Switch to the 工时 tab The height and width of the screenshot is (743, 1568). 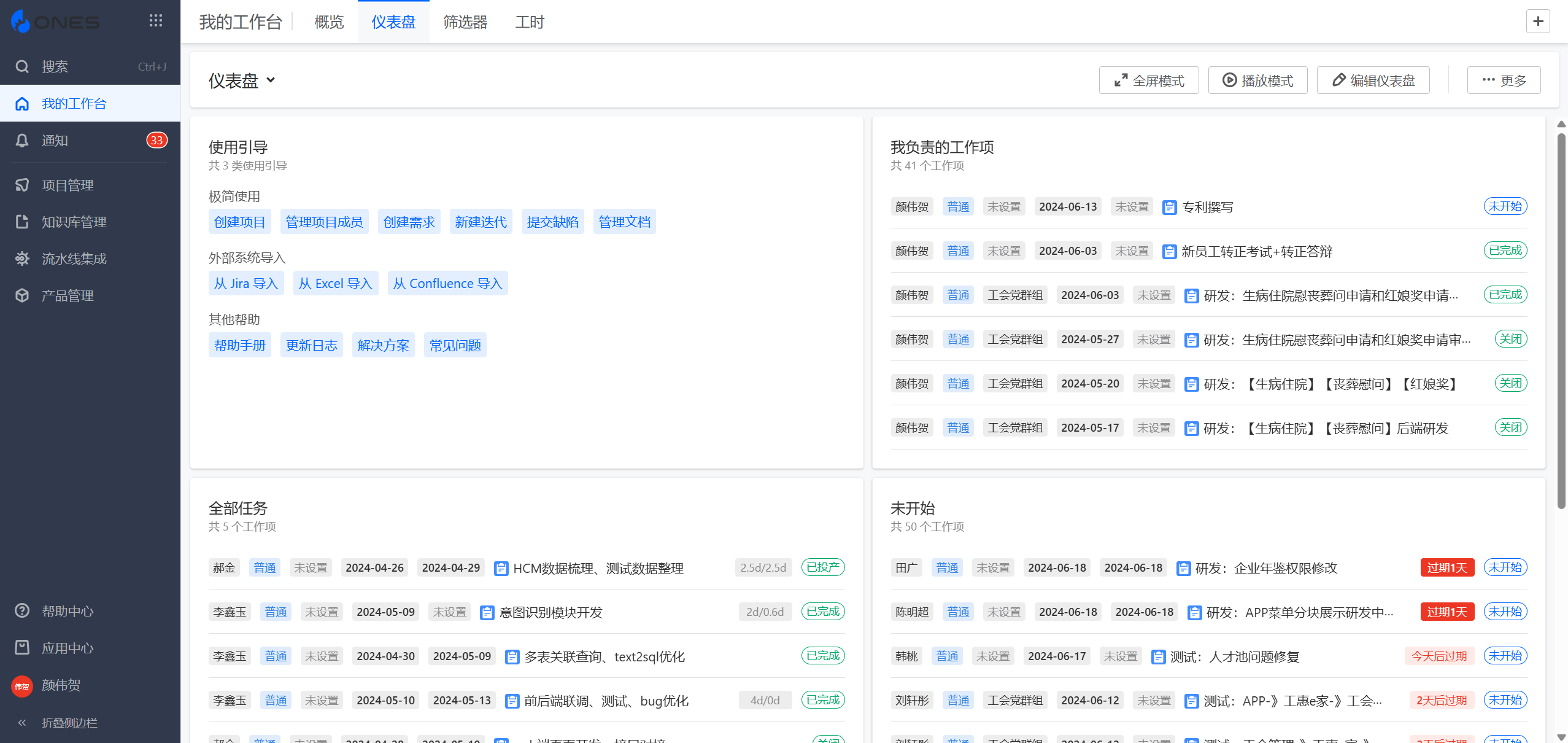click(x=529, y=22)
